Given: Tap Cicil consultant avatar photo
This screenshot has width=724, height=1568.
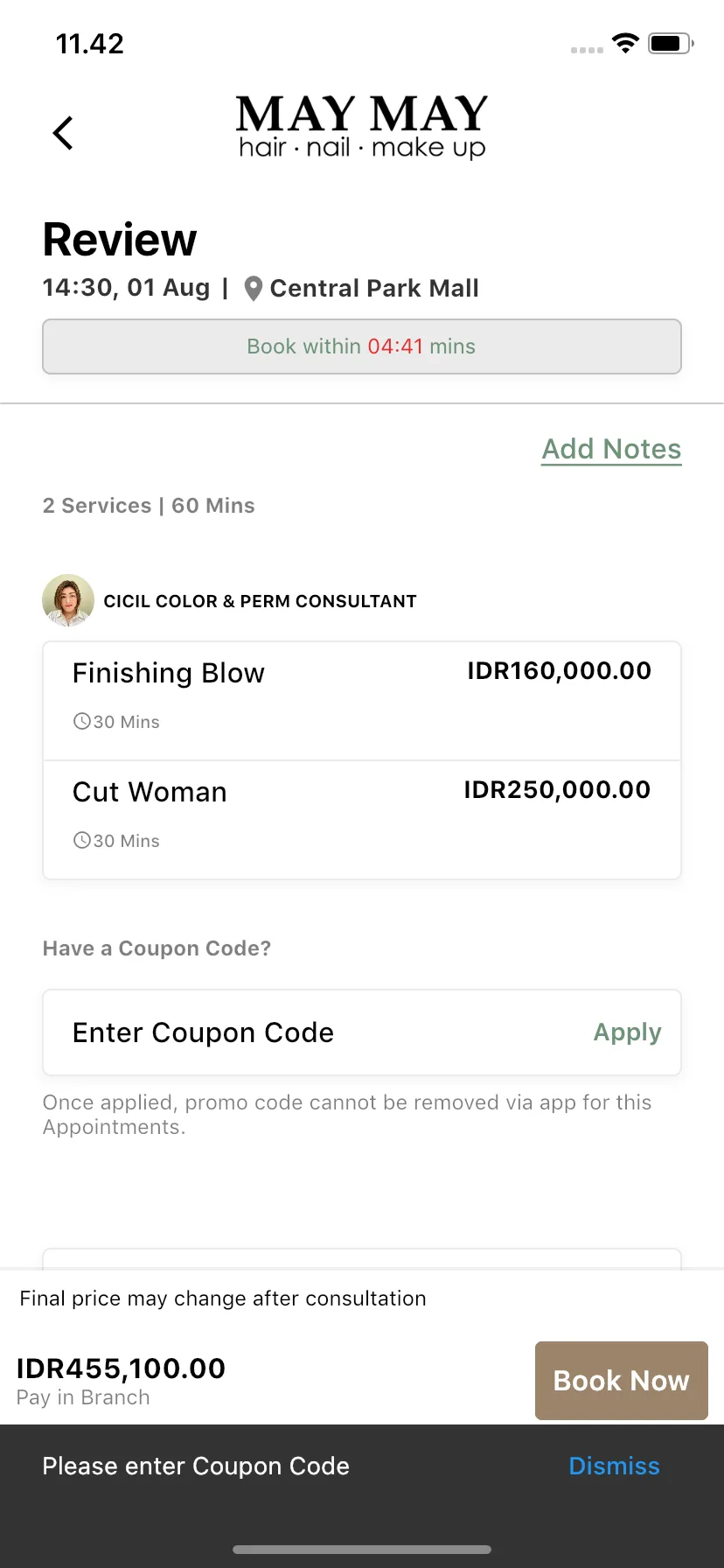Looking at the screenshot, I should pos(68,600).
